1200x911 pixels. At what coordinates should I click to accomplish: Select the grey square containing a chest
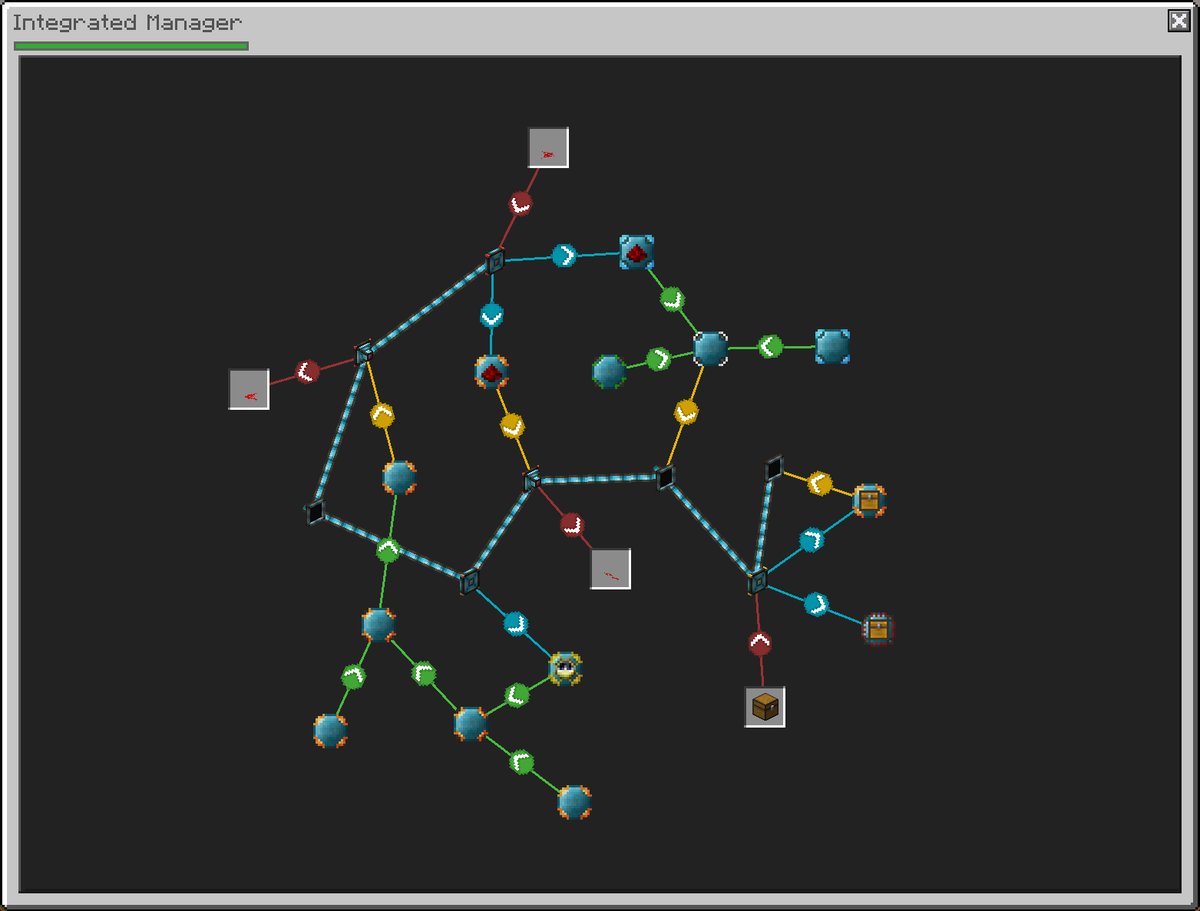click(x=765, y=707)
